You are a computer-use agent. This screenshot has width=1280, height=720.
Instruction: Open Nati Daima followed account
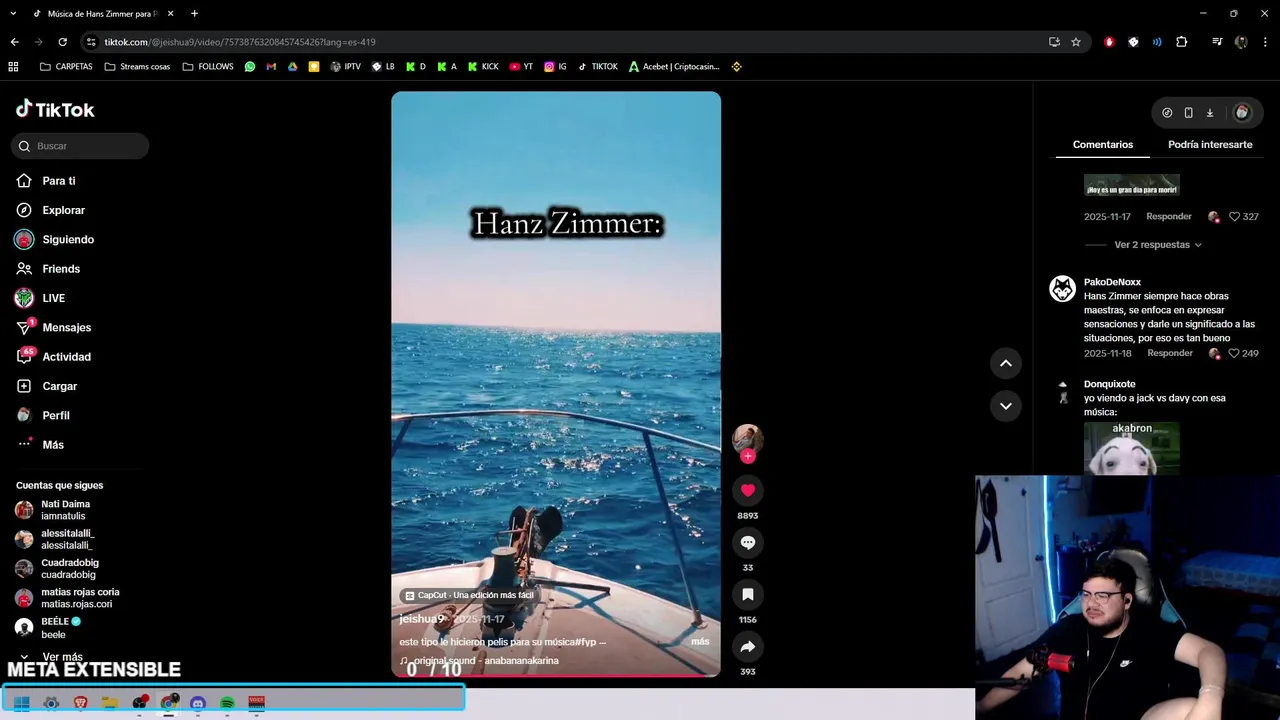tap(65, 510)
